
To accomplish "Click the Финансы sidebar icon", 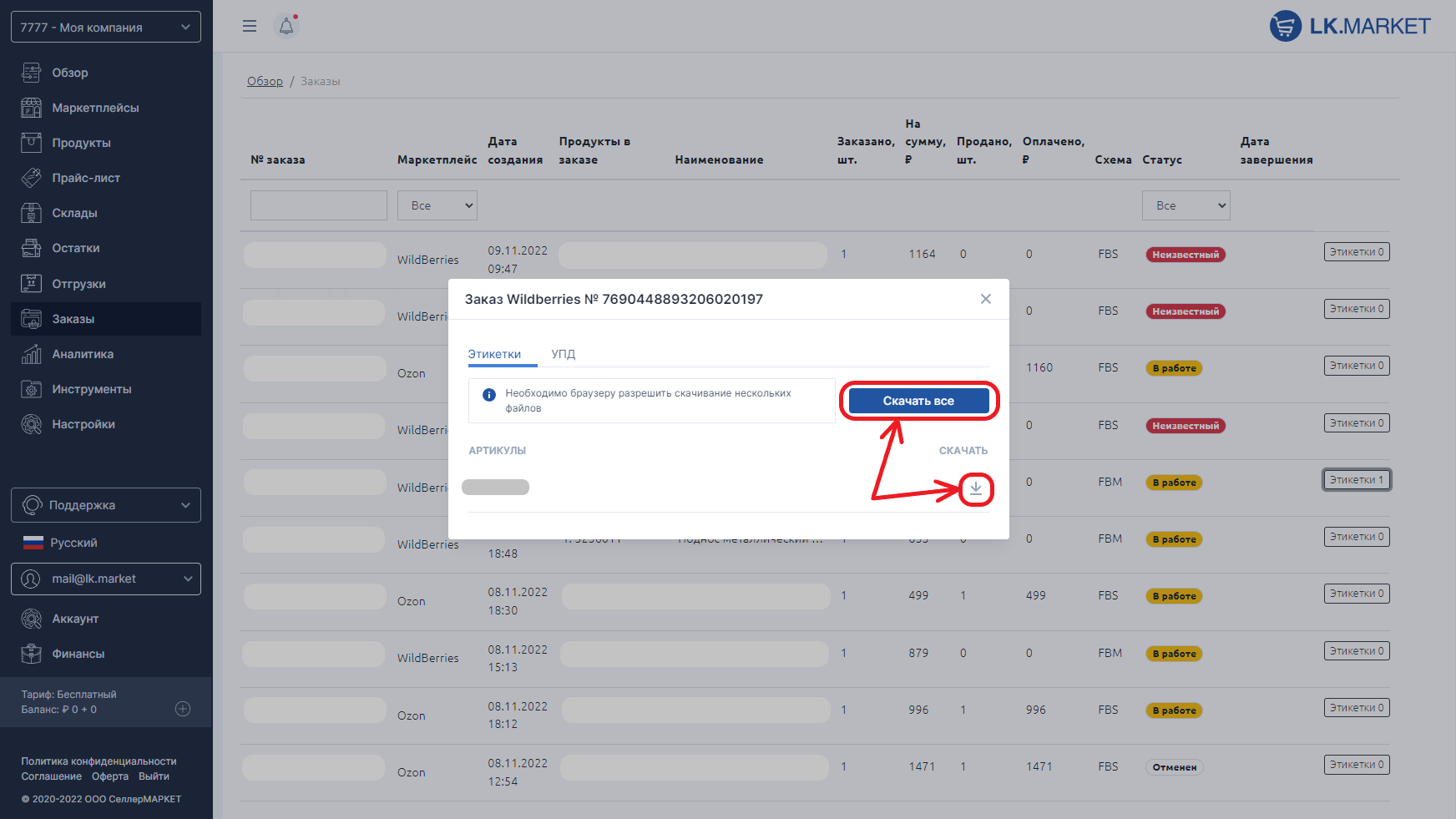I will point(31,654).
